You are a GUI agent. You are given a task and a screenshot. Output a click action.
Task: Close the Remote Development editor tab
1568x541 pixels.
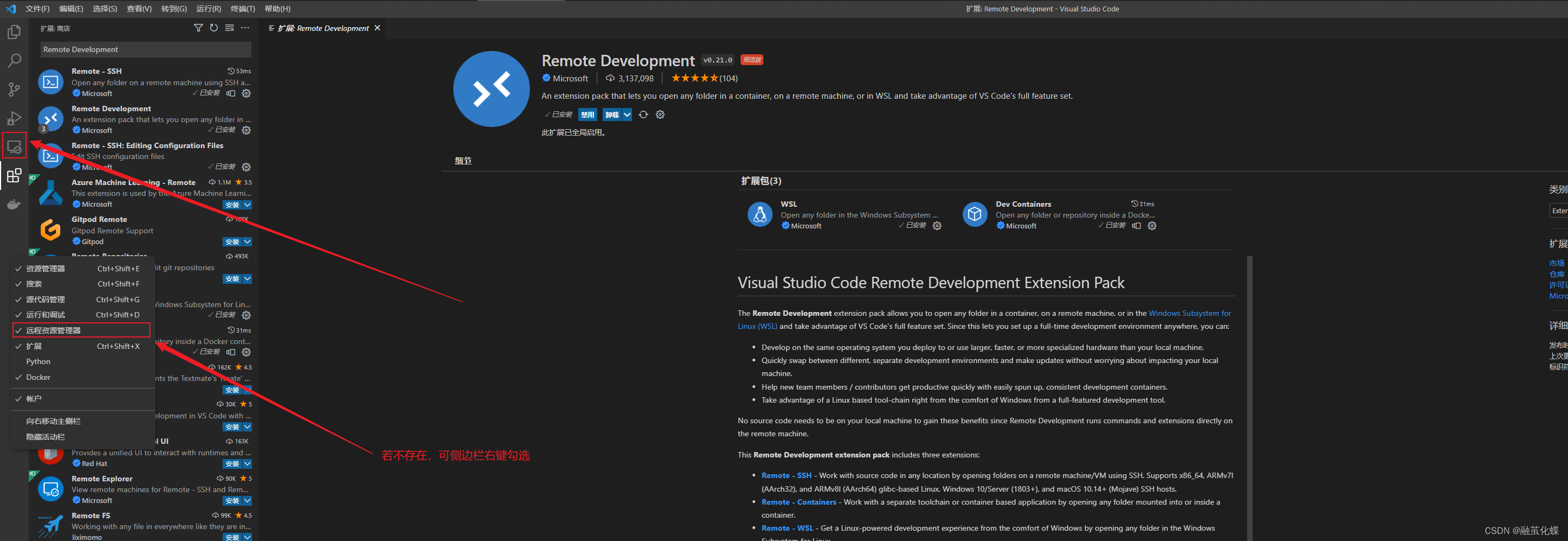[377, 28]
